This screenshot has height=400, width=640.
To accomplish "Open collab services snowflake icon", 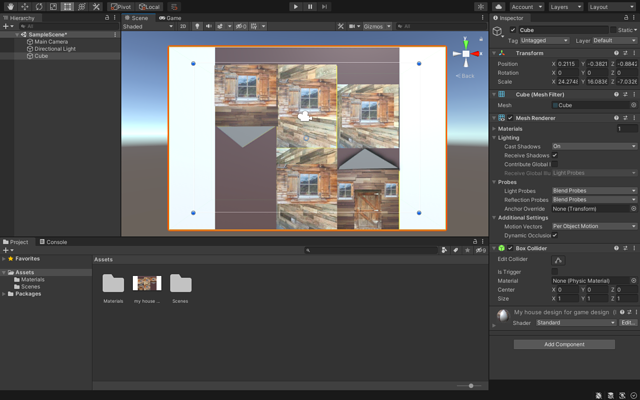I will tap(481, 7).
